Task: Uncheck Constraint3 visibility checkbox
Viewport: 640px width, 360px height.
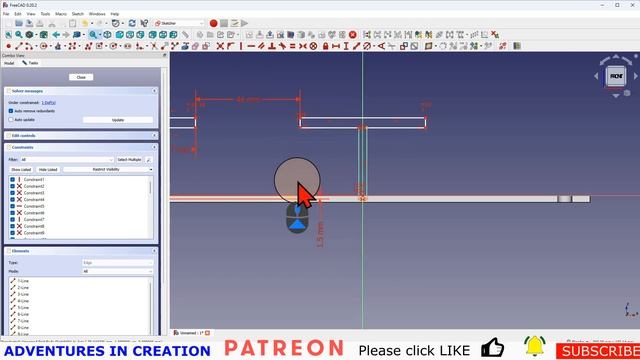Action: pos(12,193)
